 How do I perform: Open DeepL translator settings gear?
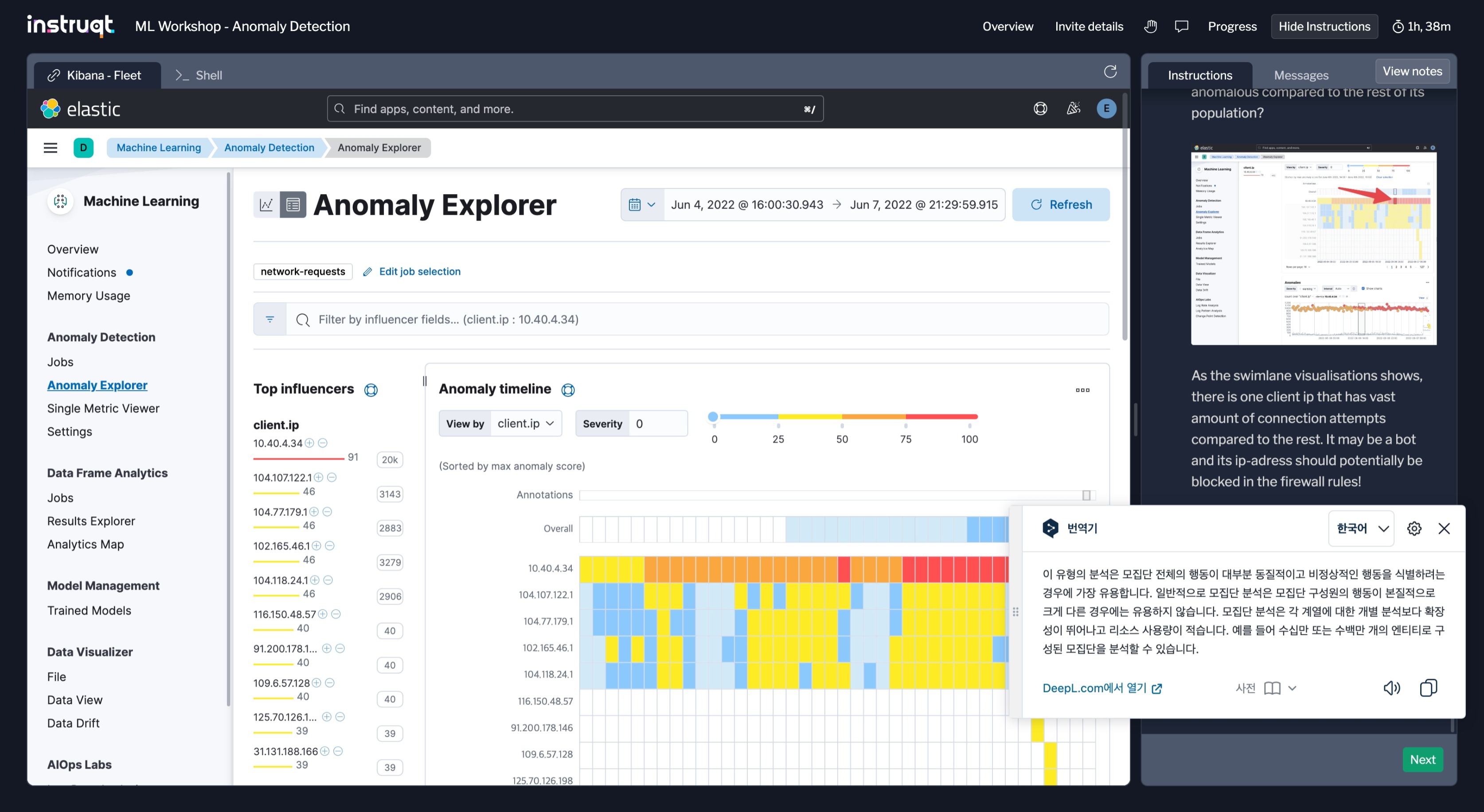click(1414, 528)
